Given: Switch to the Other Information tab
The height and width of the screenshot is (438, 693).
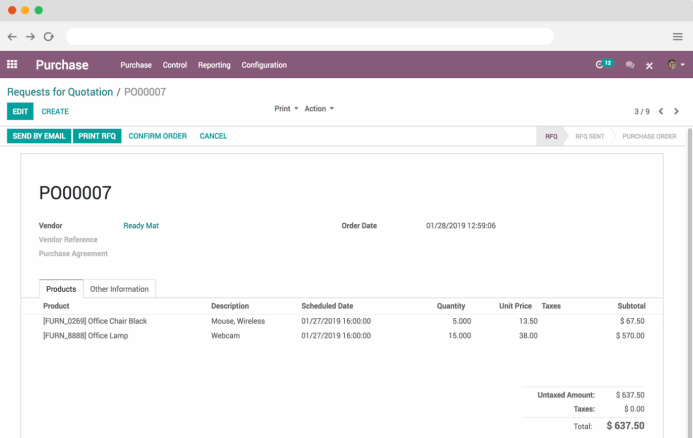Looking at the screenshot, I should point(119,289).
